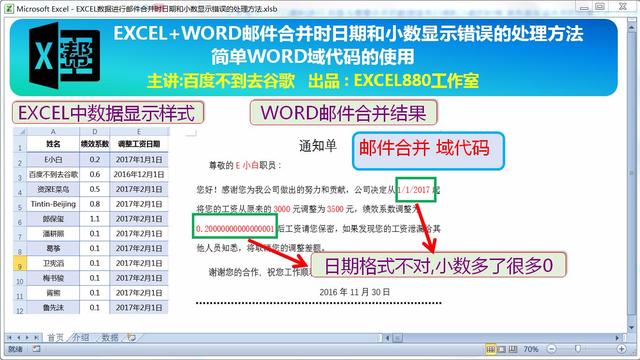Click the zoom in plus button
Viewport: 640px width, 360px height.
[622, 349]
